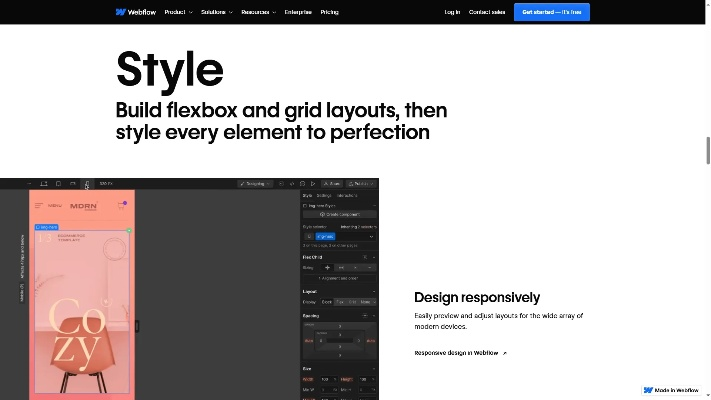Select the desktop breakpoint icon
This screenshot has width=711, height=400.
click(44, 184)
